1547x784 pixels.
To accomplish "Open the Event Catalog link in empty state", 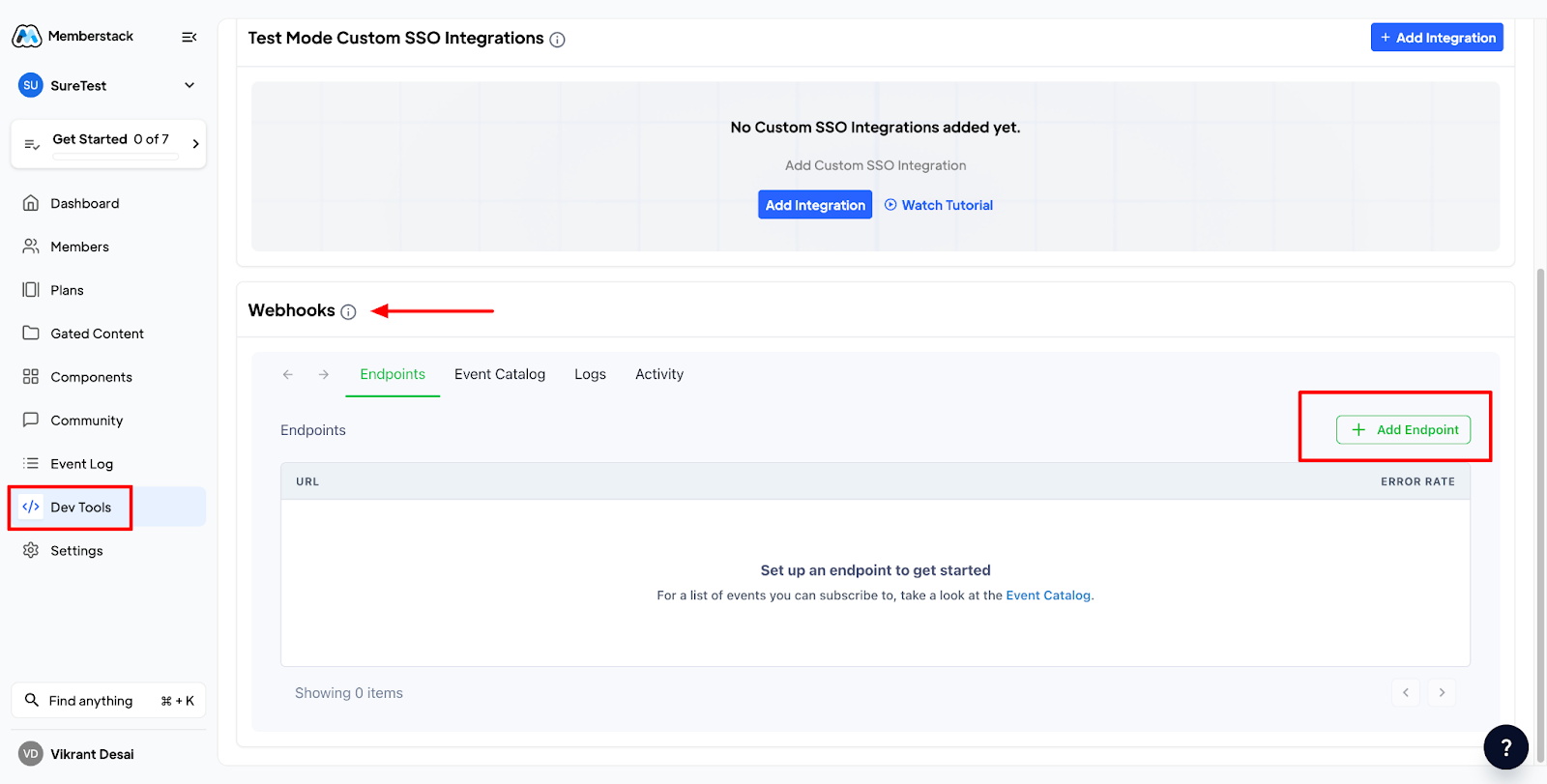I will tap(1048, 595).
